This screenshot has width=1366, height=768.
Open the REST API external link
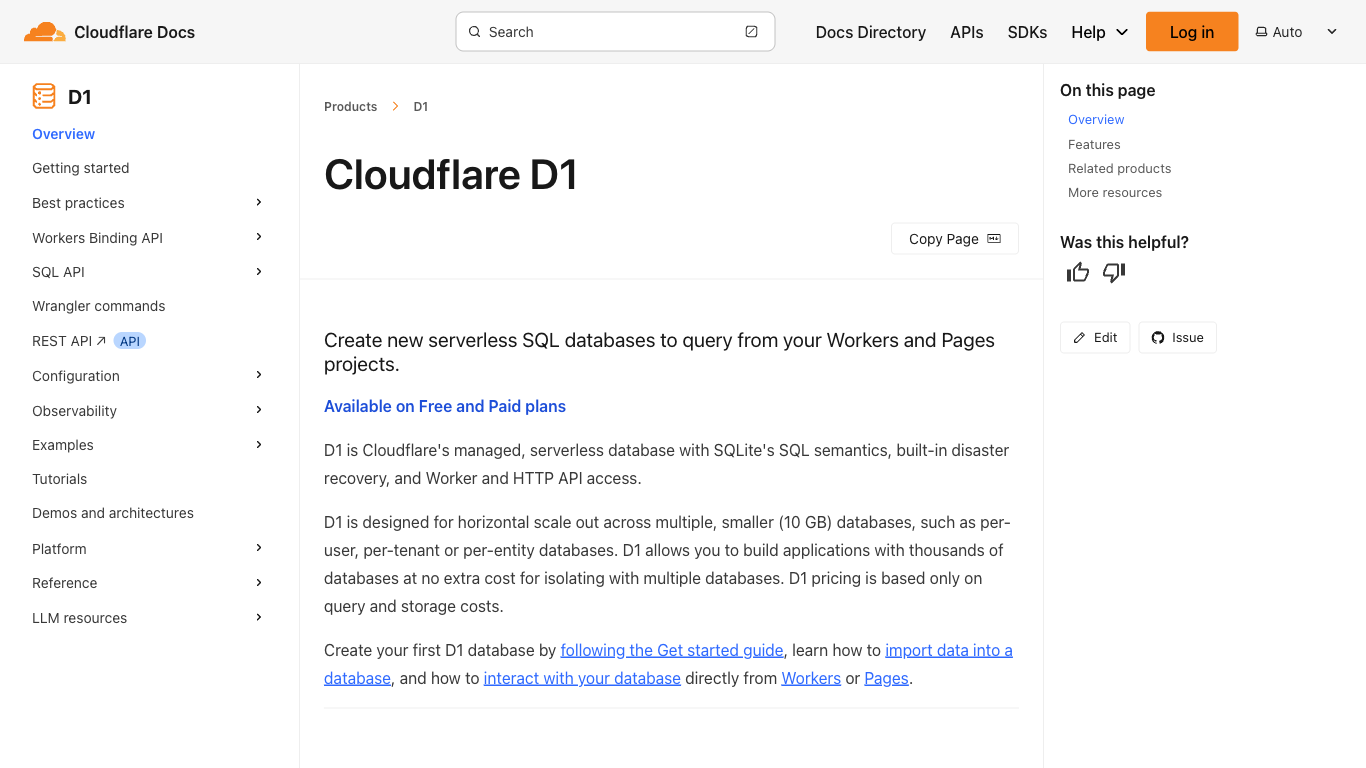pyautogui.click(x=69, y=341)
